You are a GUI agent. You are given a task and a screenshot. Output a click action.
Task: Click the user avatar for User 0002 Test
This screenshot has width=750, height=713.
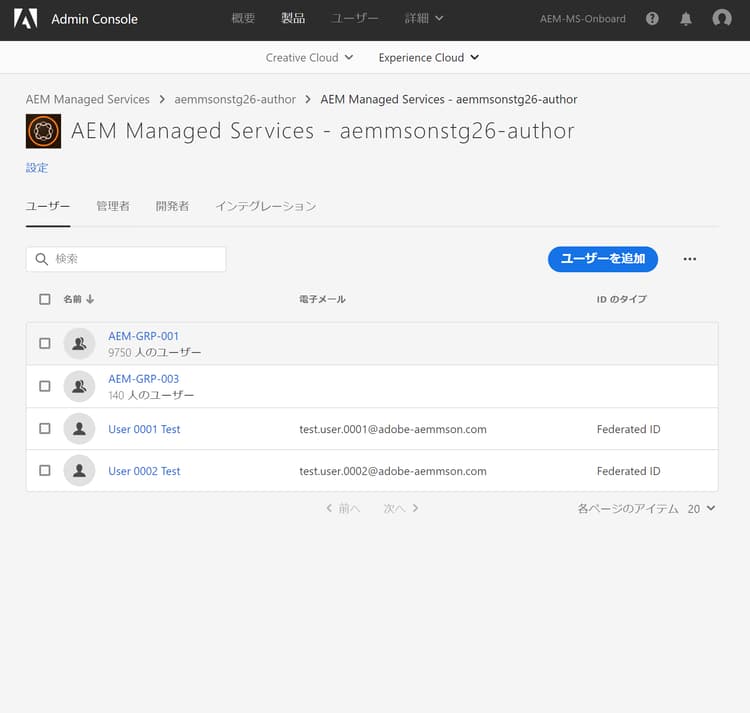(x=79, y=471)
